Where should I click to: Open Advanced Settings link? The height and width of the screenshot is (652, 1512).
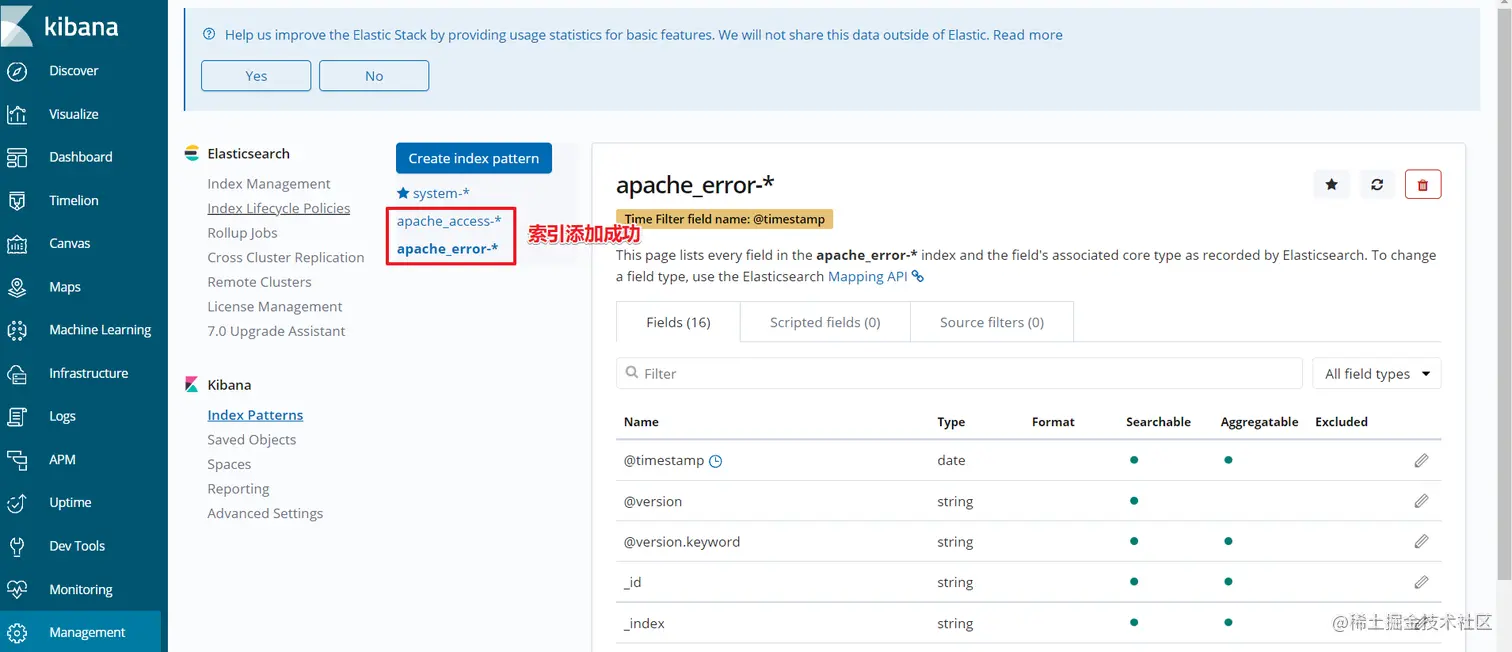[265, 513]
